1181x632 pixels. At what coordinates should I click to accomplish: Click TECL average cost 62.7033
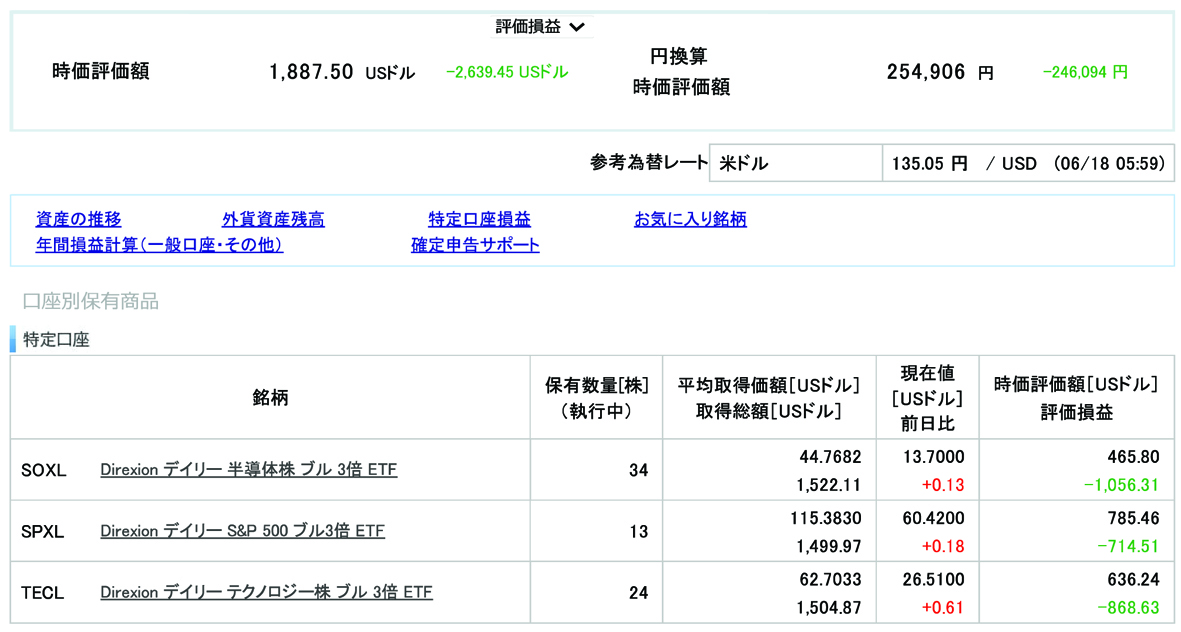tap(830, 579)
